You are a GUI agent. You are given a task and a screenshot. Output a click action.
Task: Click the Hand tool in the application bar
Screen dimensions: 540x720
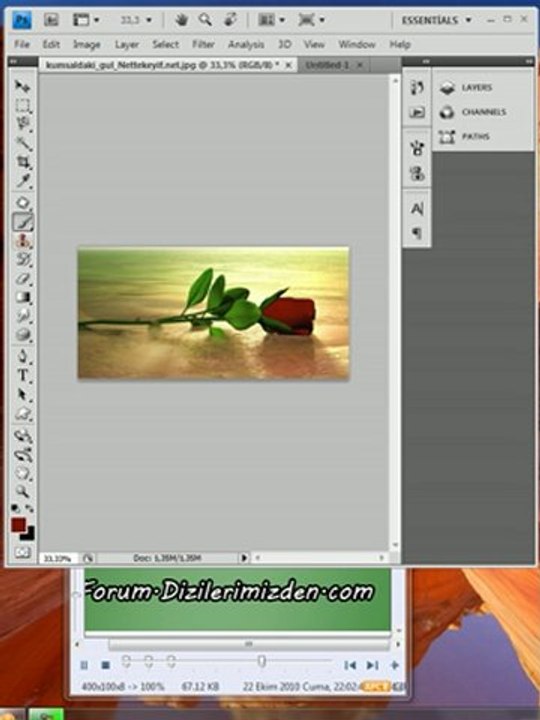(182, 20)
